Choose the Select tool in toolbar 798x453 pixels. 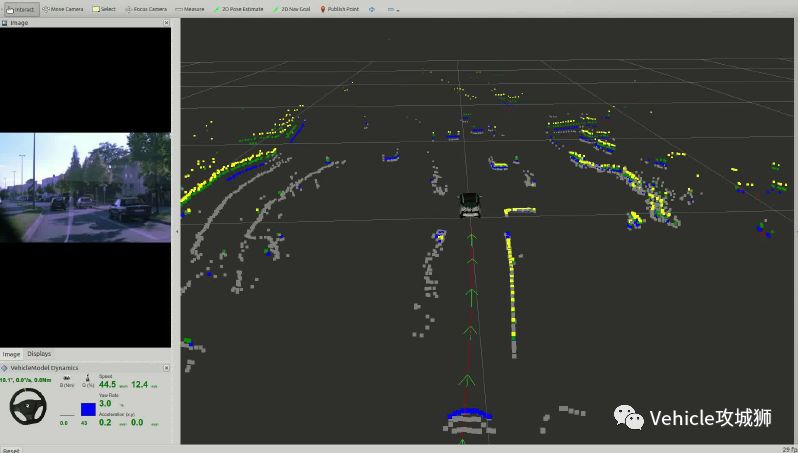(x=104, y=9)
